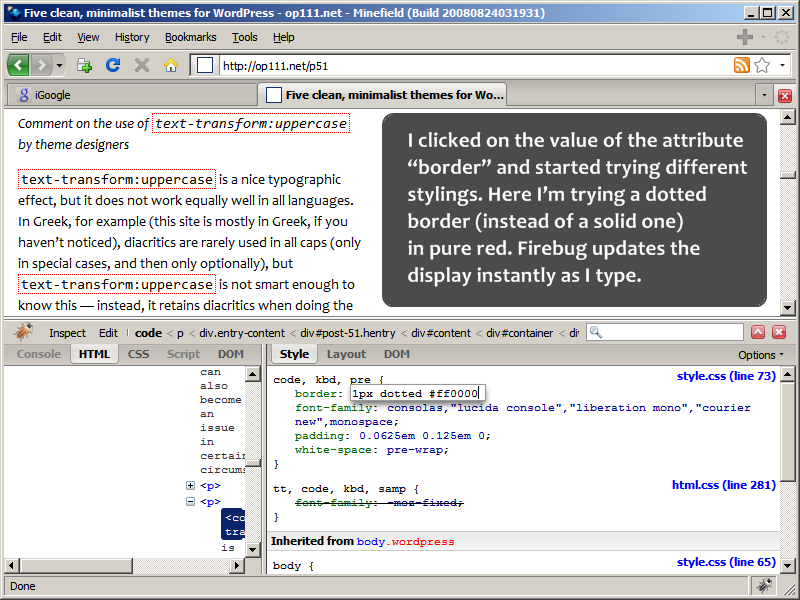Click the Forward navigation arrow
800x600 pixels.
tap(41, 65)
